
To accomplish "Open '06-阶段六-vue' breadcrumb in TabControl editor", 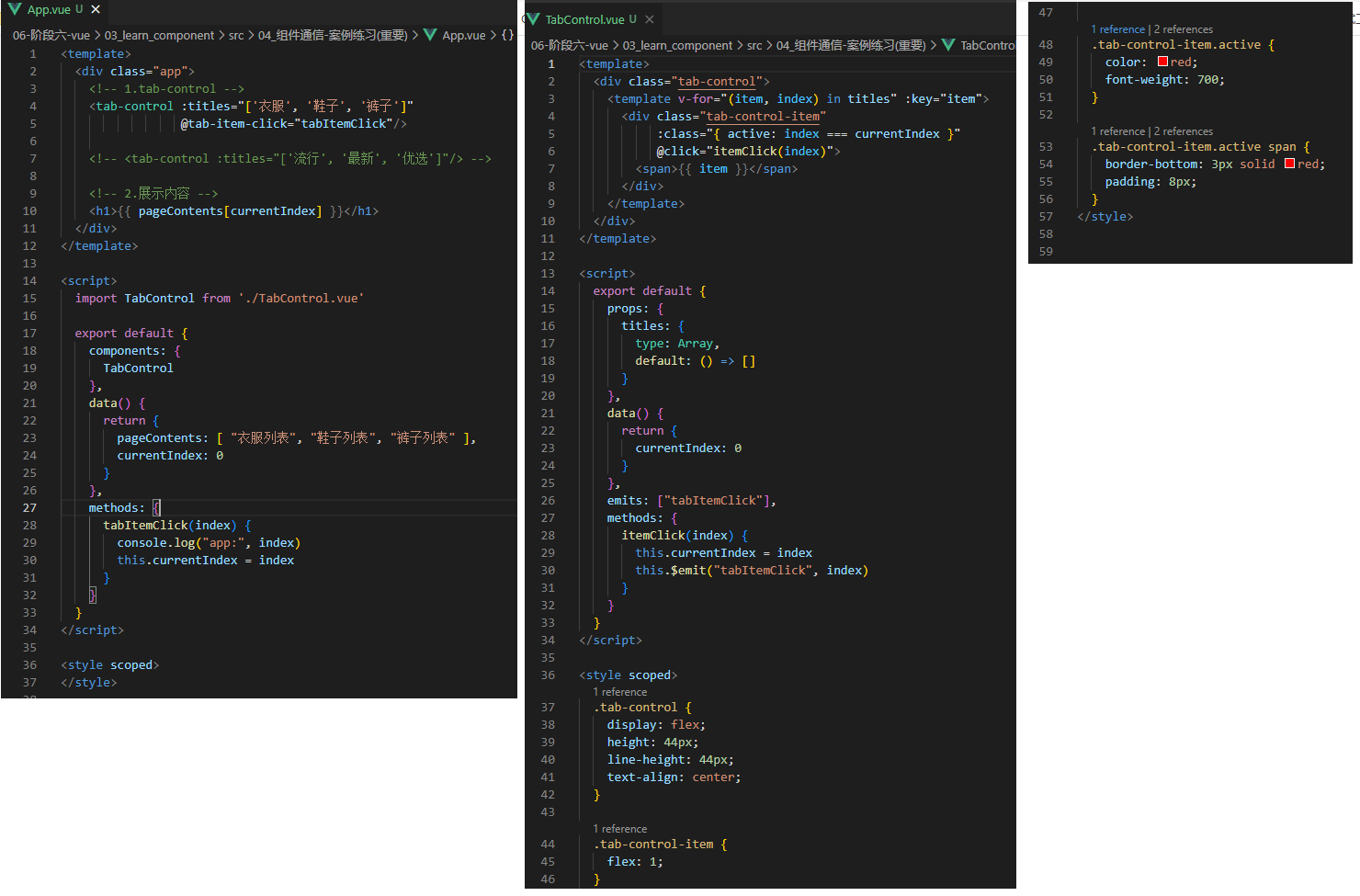I will pyautogui.click(x=570, y=45).
